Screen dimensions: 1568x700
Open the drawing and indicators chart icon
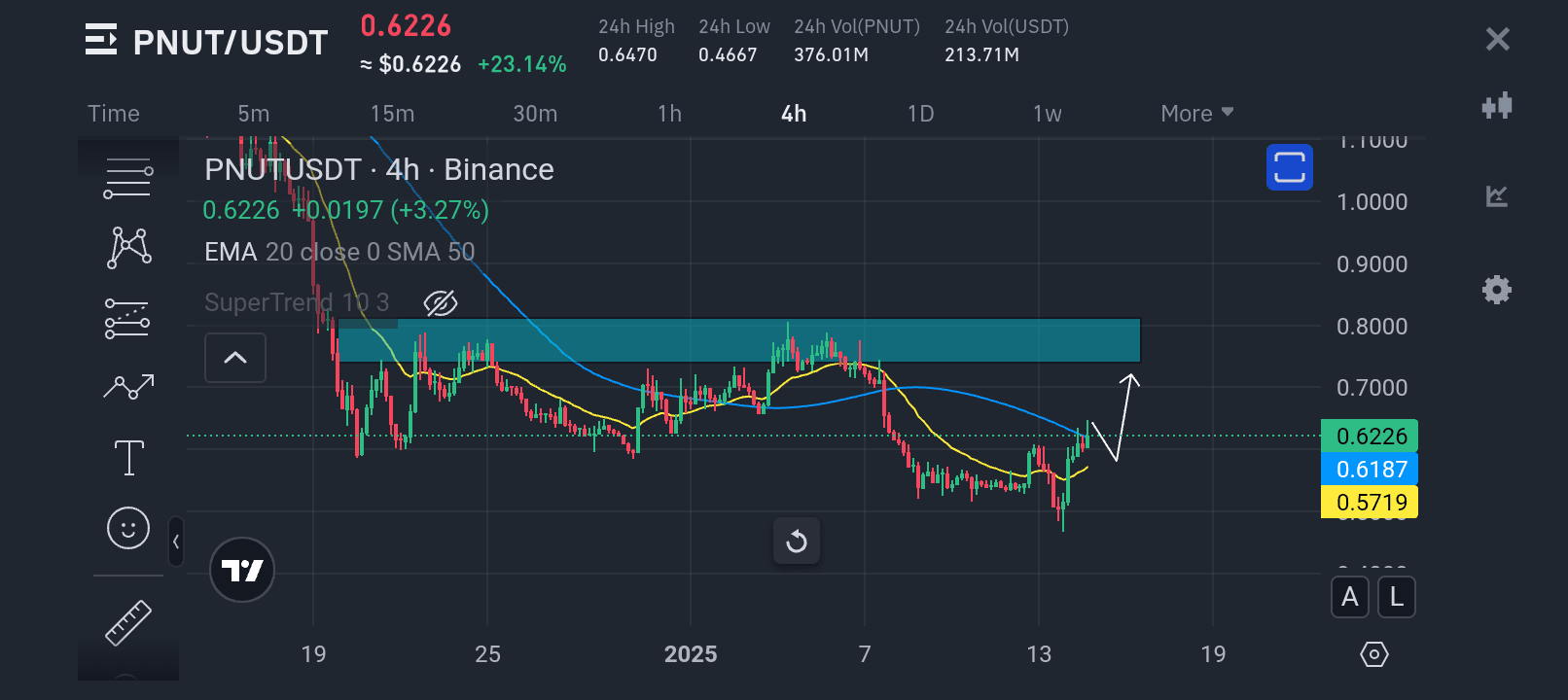[1497, 196]
